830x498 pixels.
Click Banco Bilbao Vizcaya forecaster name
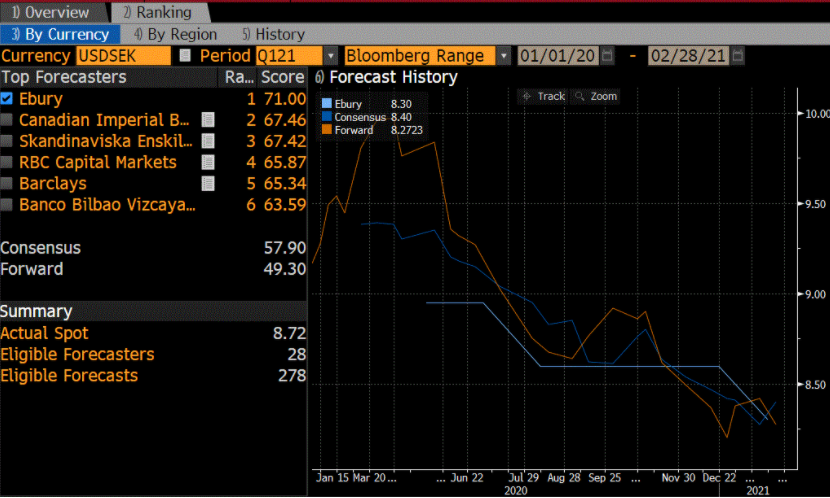tap(107, 205)
